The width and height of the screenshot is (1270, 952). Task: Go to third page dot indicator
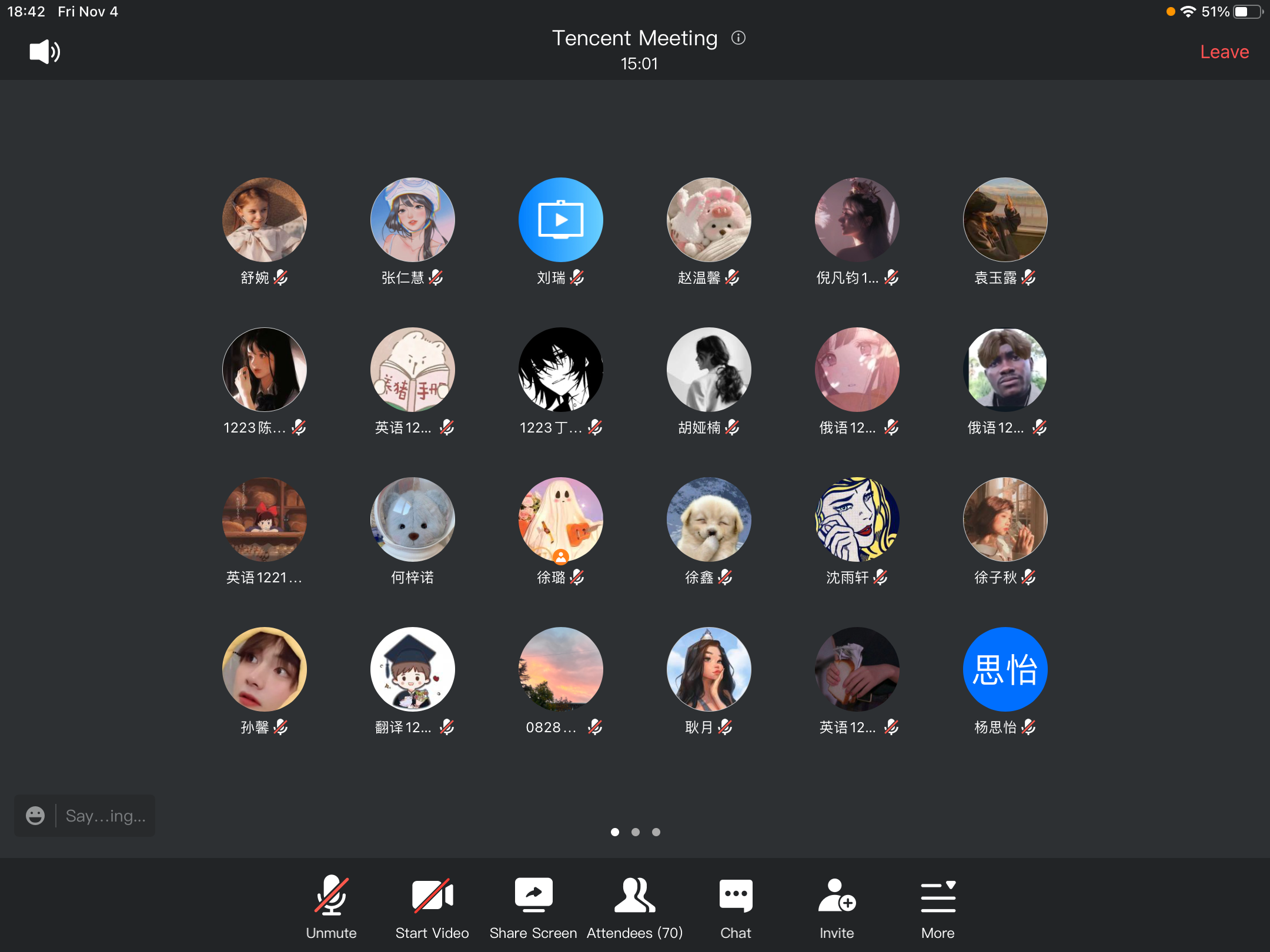click(656, 832)
